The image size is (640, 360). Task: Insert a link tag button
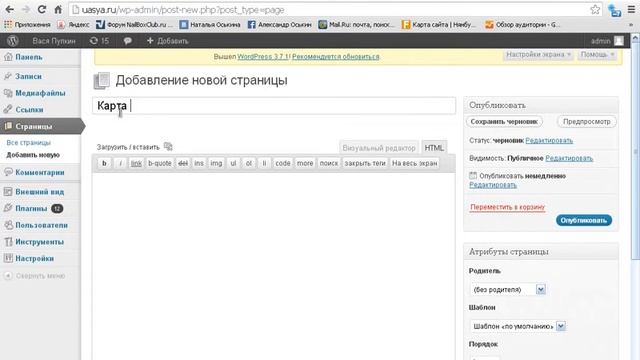pos(136,163)
